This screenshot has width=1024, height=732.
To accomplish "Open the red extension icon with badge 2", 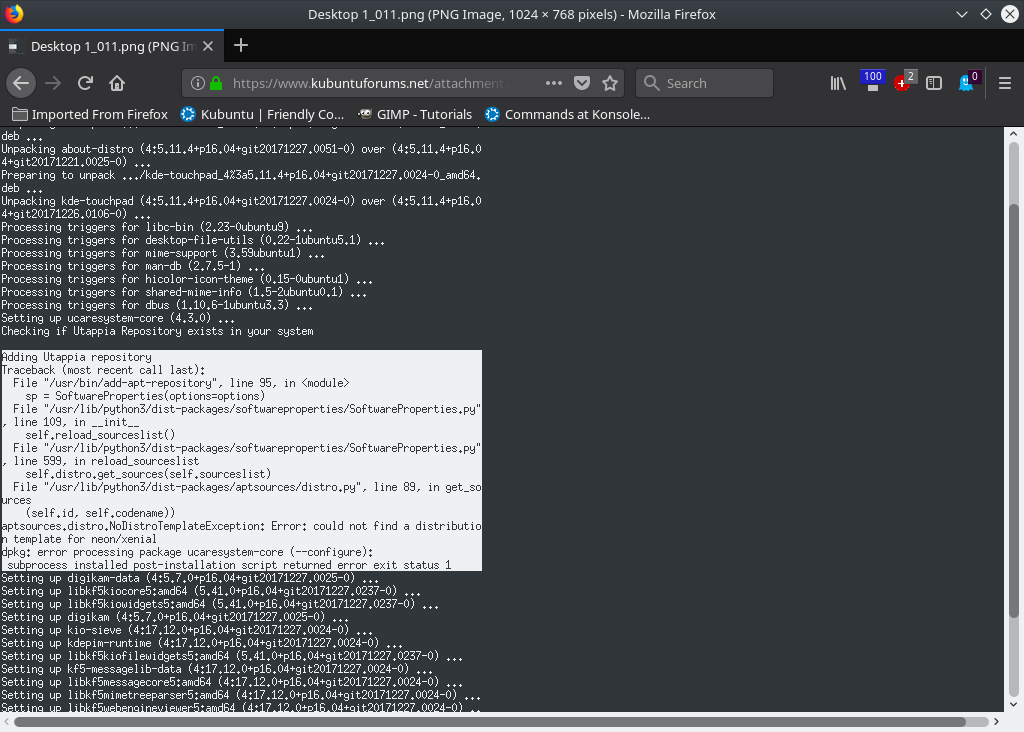I will 903,83.
